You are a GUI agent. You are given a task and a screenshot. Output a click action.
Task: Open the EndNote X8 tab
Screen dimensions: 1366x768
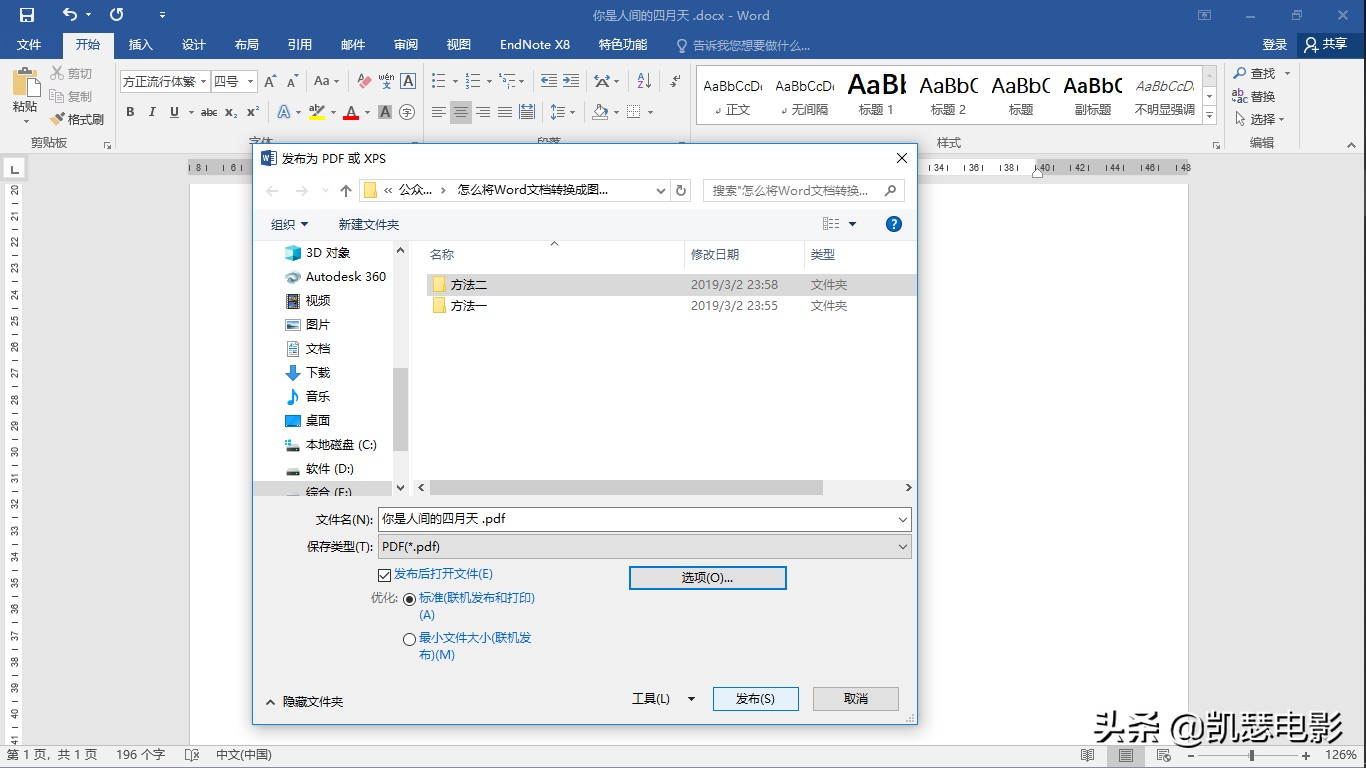(x=534, y=44)
